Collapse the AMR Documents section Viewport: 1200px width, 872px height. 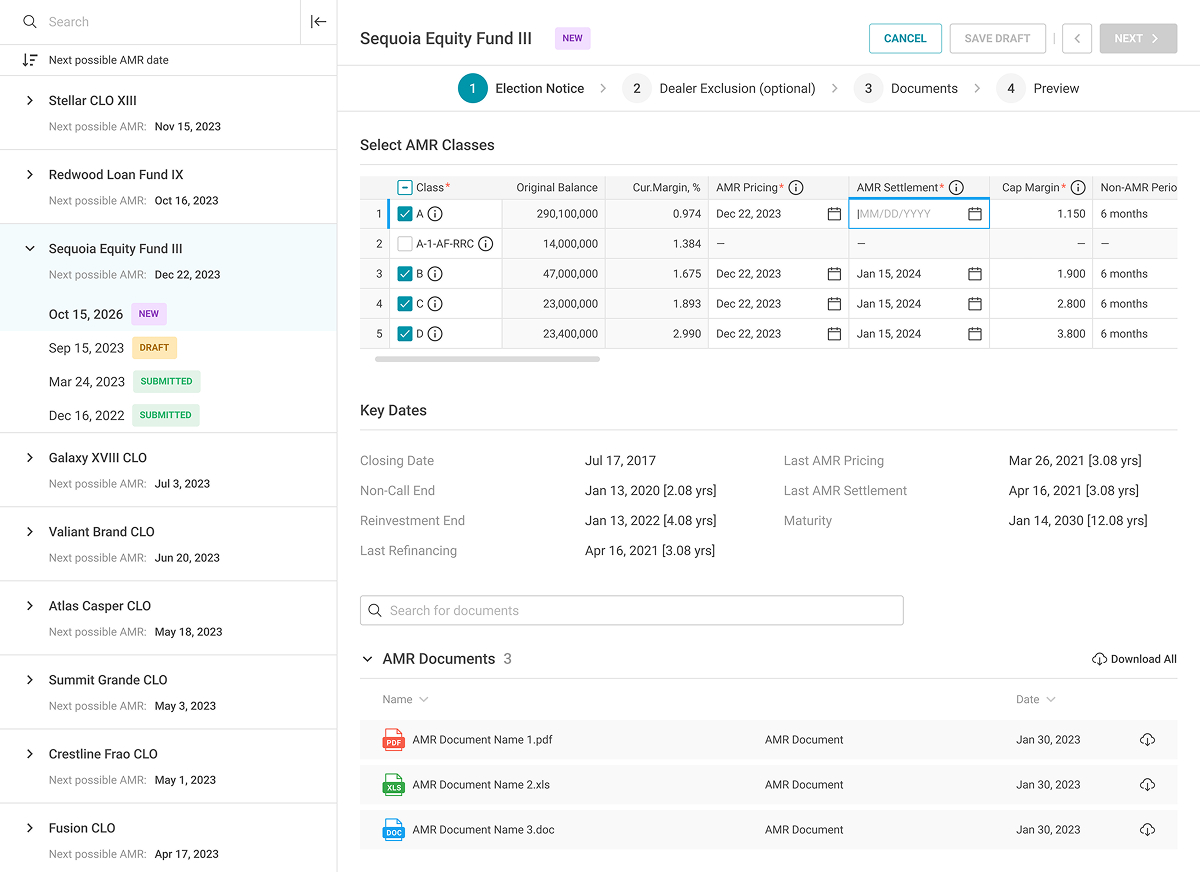coord(368,659)
